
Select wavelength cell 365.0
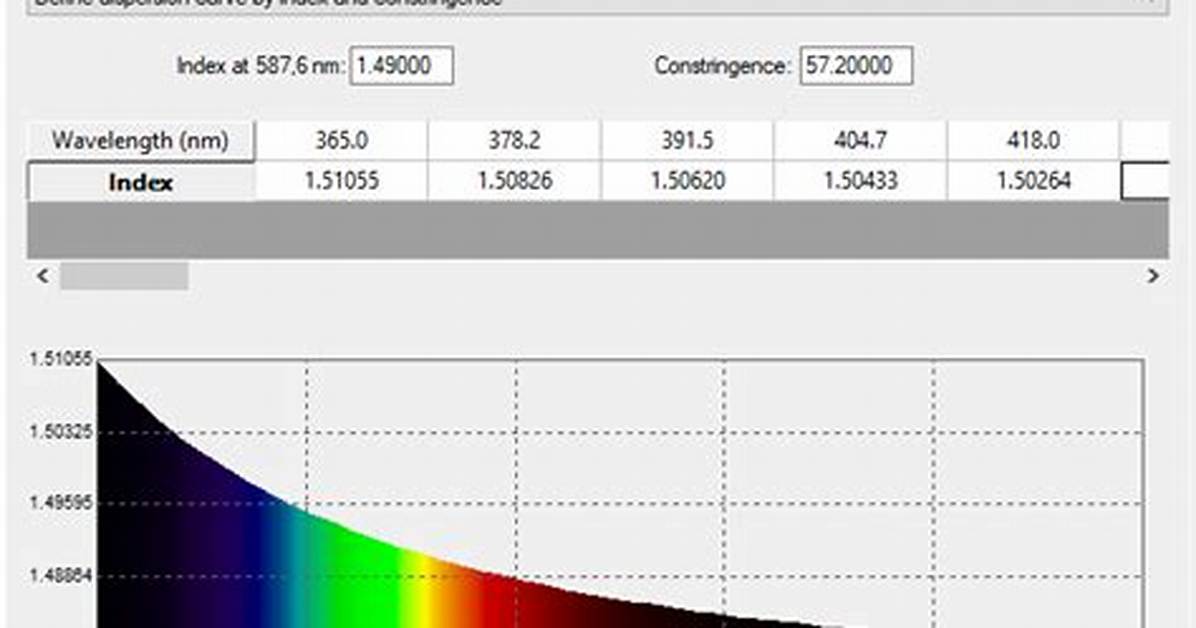pos(341,140)
